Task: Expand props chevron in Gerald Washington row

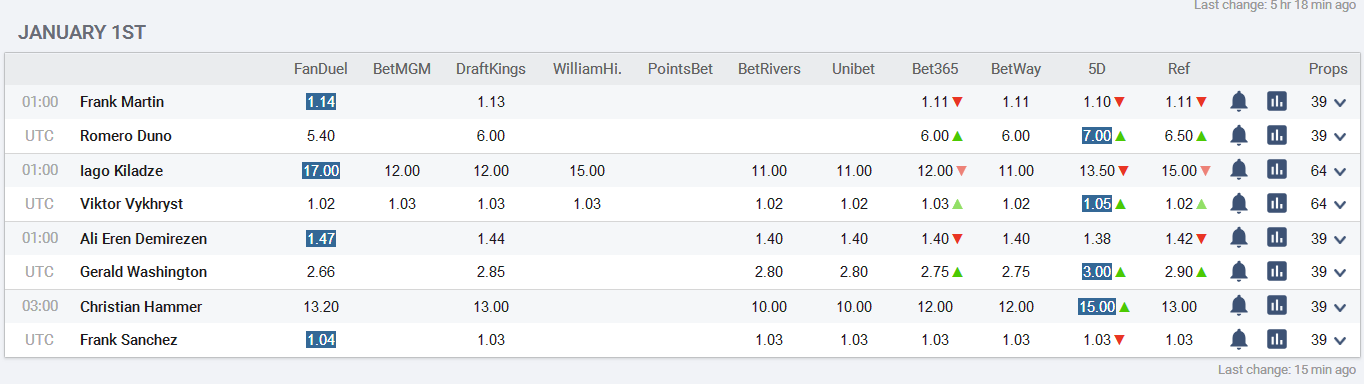Action: click(x=1340, y=272)
